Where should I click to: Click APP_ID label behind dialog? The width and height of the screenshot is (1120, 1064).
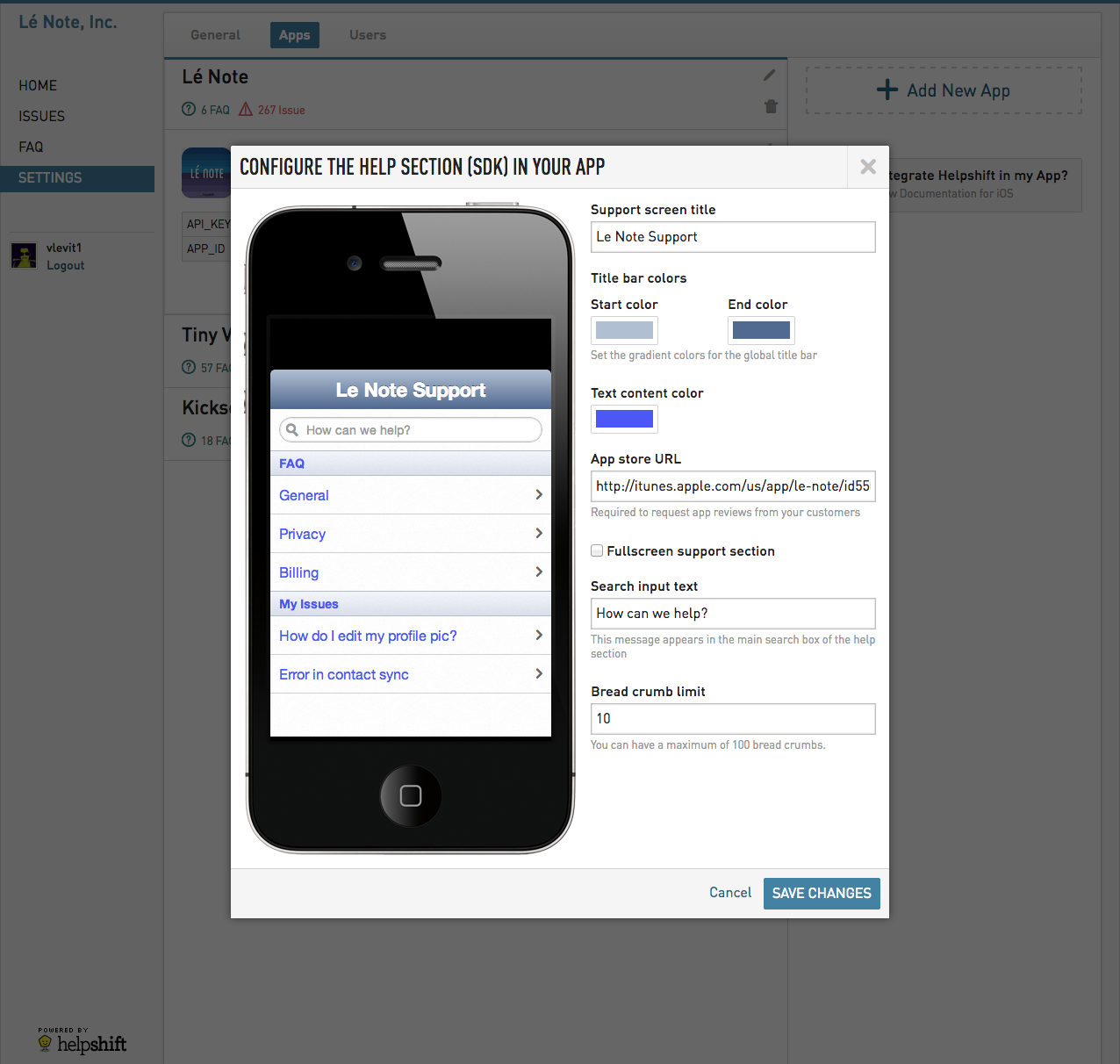[x=206, y=248]
